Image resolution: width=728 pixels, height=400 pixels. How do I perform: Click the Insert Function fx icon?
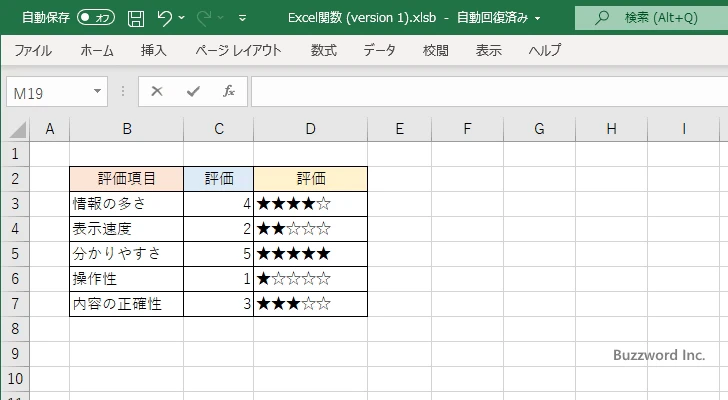click(x=228, y=91)
